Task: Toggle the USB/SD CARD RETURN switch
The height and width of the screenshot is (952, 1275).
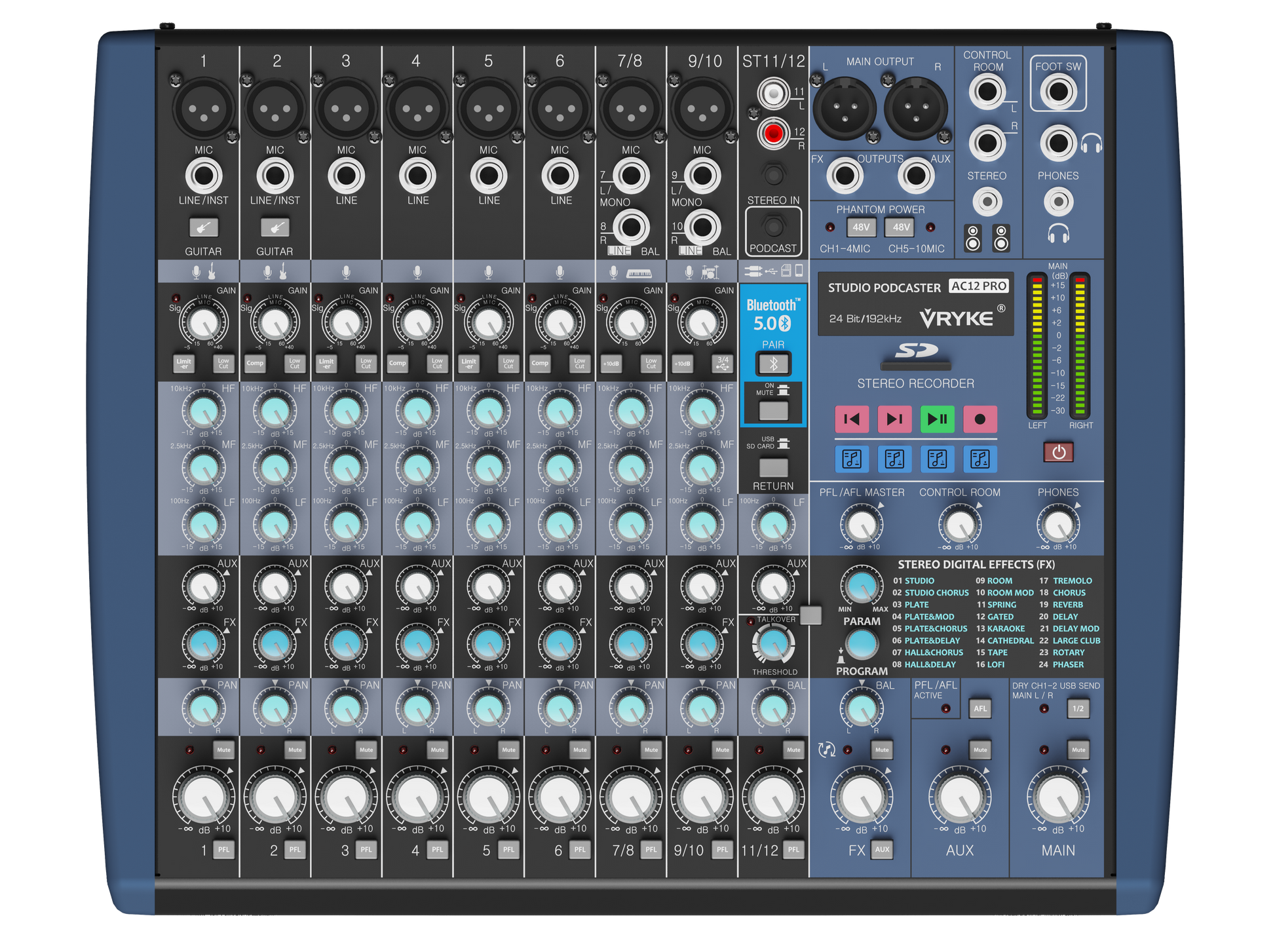Action: pos(773,467)
